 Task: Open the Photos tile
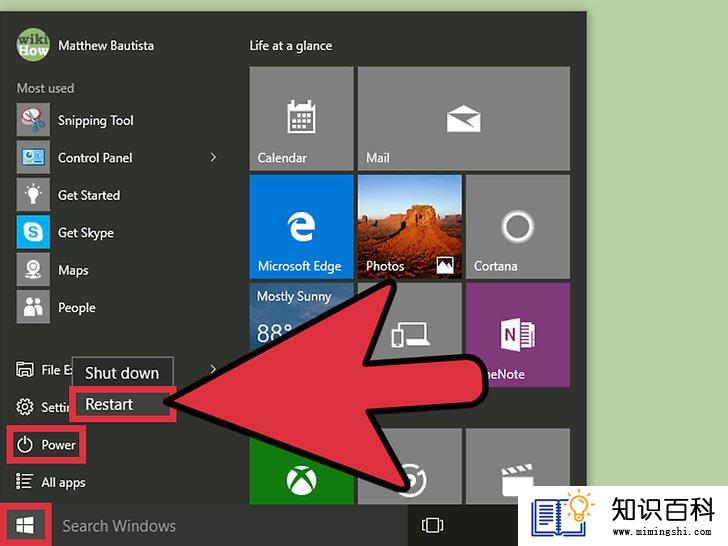point(410,227)
